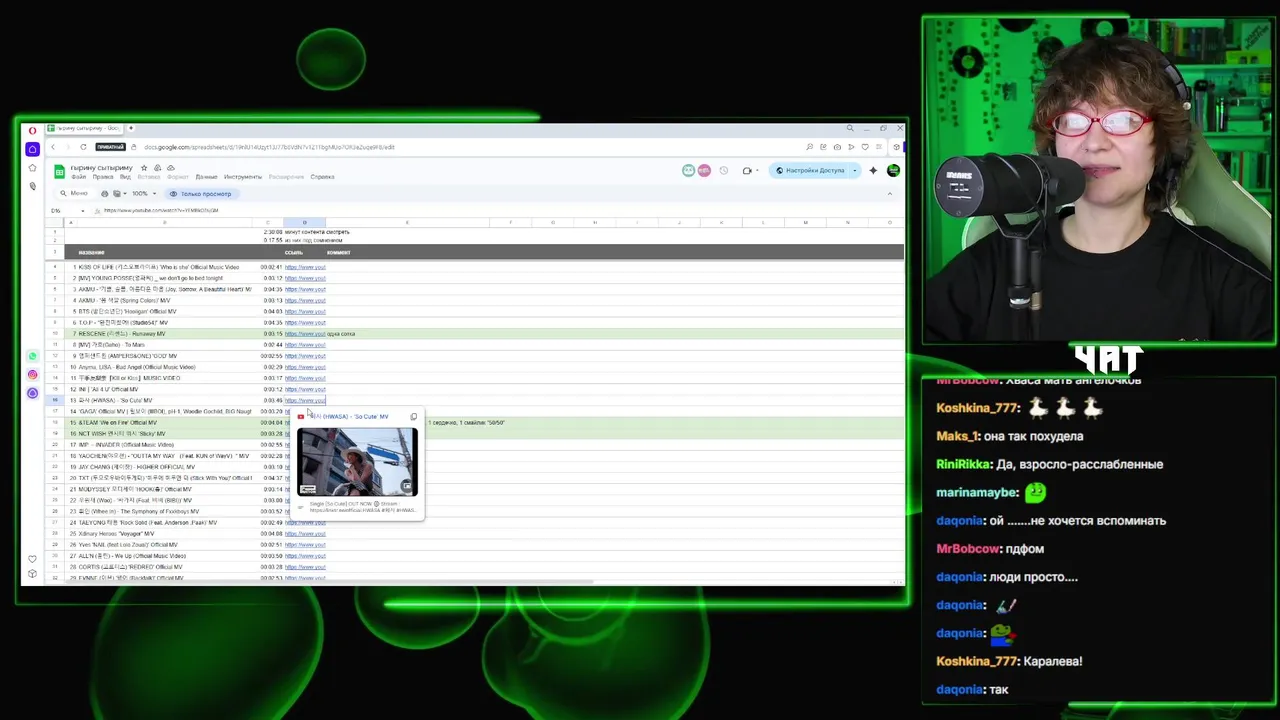Click the Настройки Доступа share button
Image resolution: width=1280 pixels, height=720 pixels.
coord(810,170)
